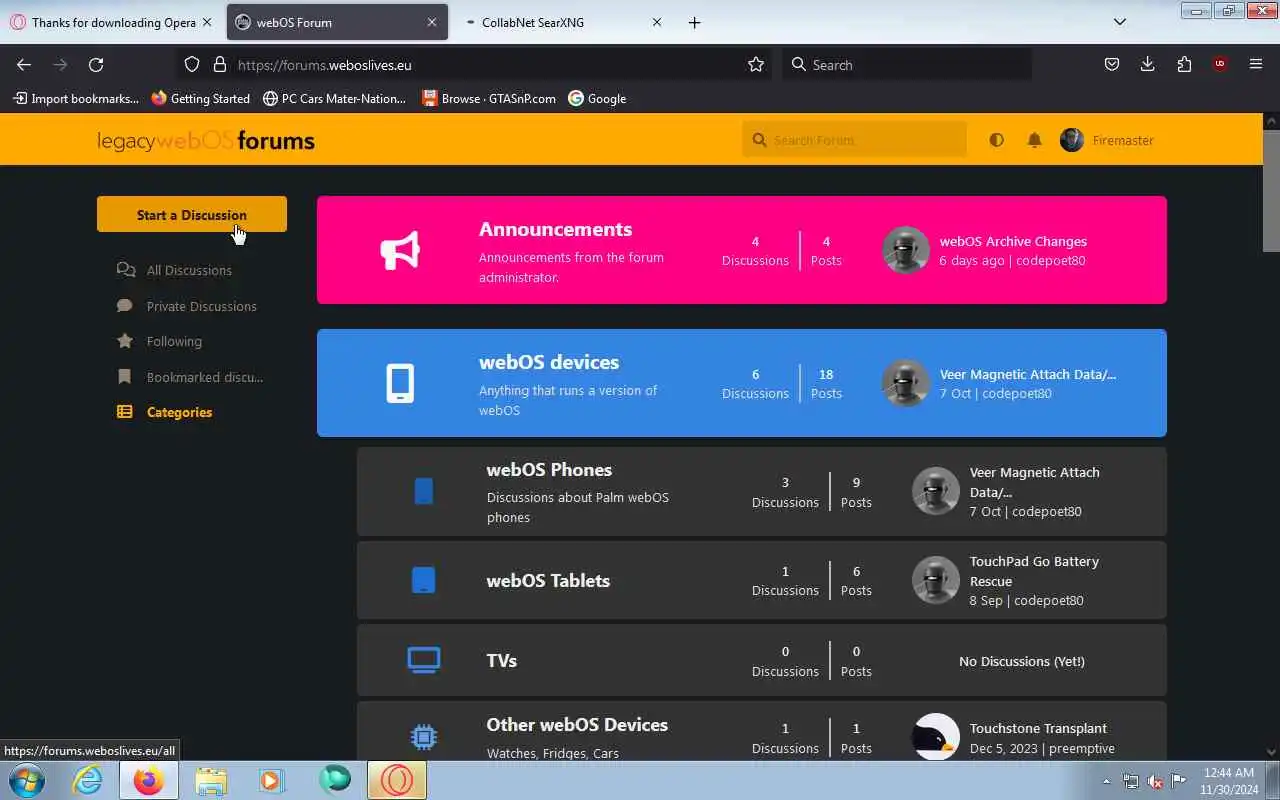
Task: Open the webOS devices category
Action: (x=549, y=362)
